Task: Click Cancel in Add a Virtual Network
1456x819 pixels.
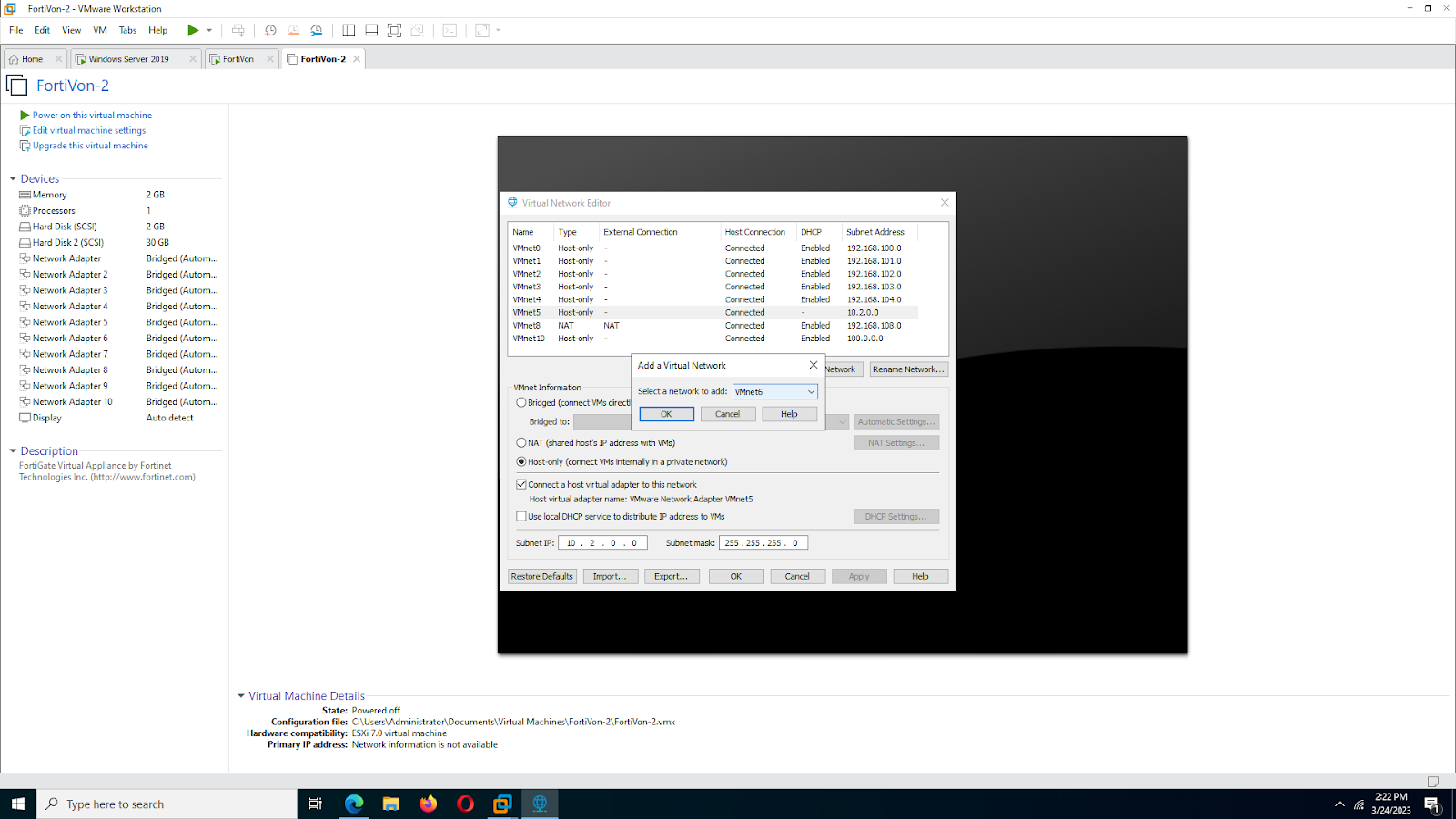Action: coord(728,414)
